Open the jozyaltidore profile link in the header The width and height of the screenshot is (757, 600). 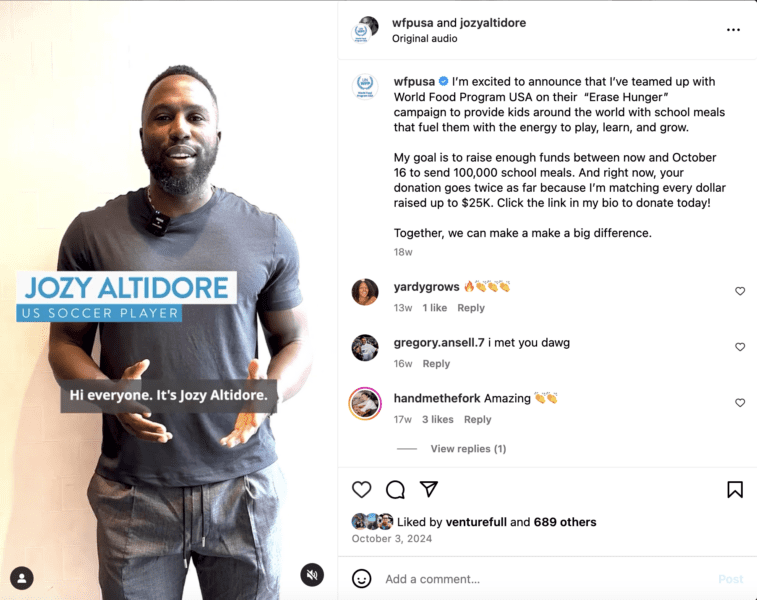[x=492, y=23]
